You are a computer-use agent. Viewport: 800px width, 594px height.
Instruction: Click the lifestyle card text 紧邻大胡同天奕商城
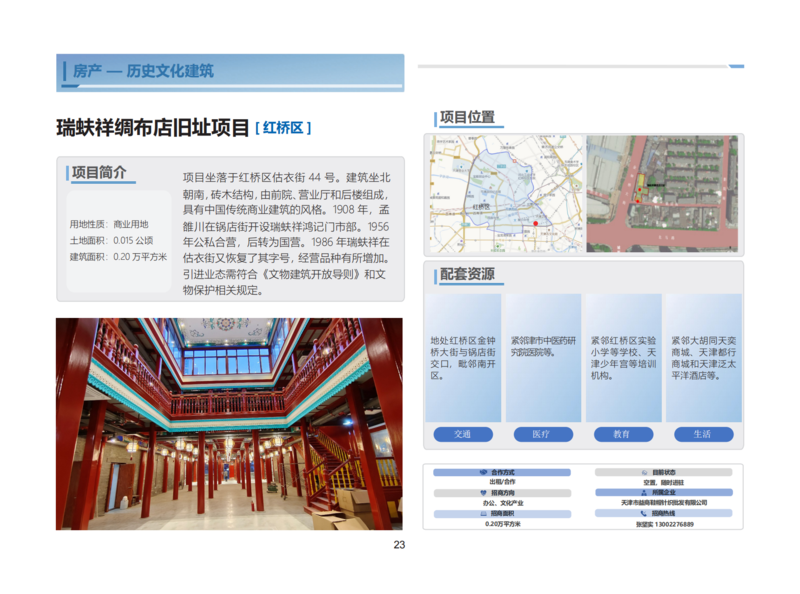(704, 358)
